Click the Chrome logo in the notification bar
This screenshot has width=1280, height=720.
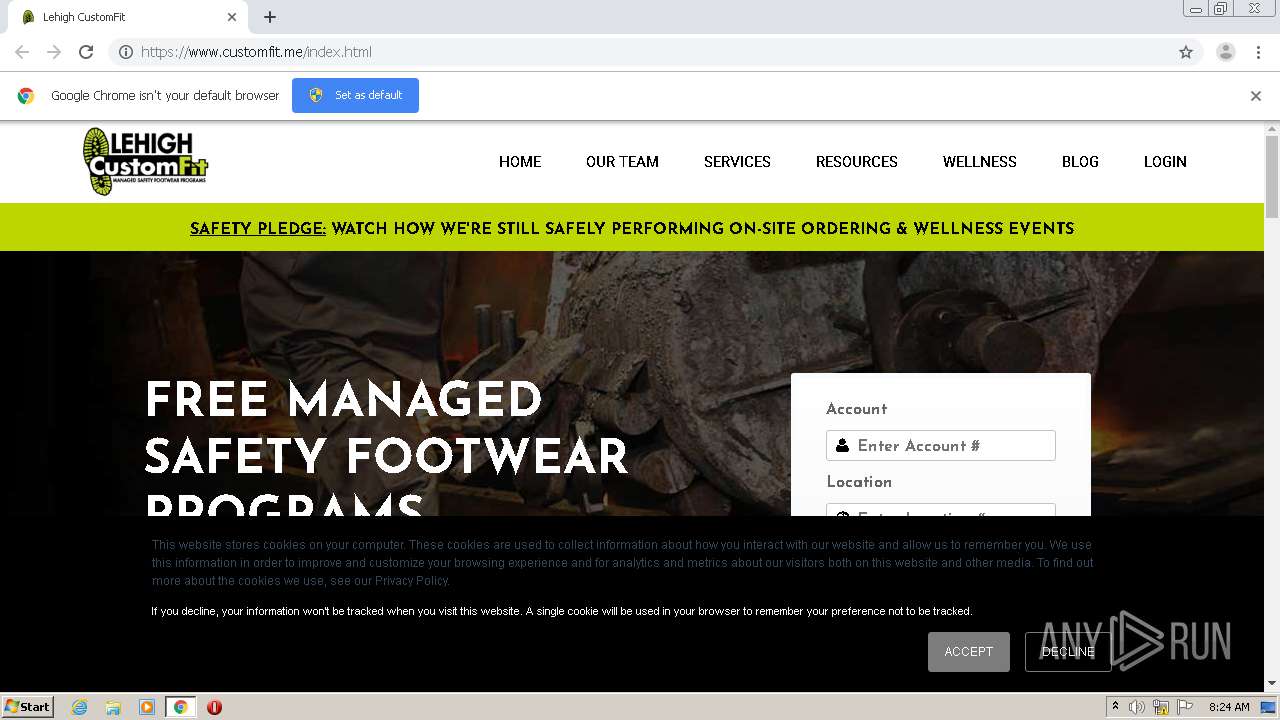(26, 96)
